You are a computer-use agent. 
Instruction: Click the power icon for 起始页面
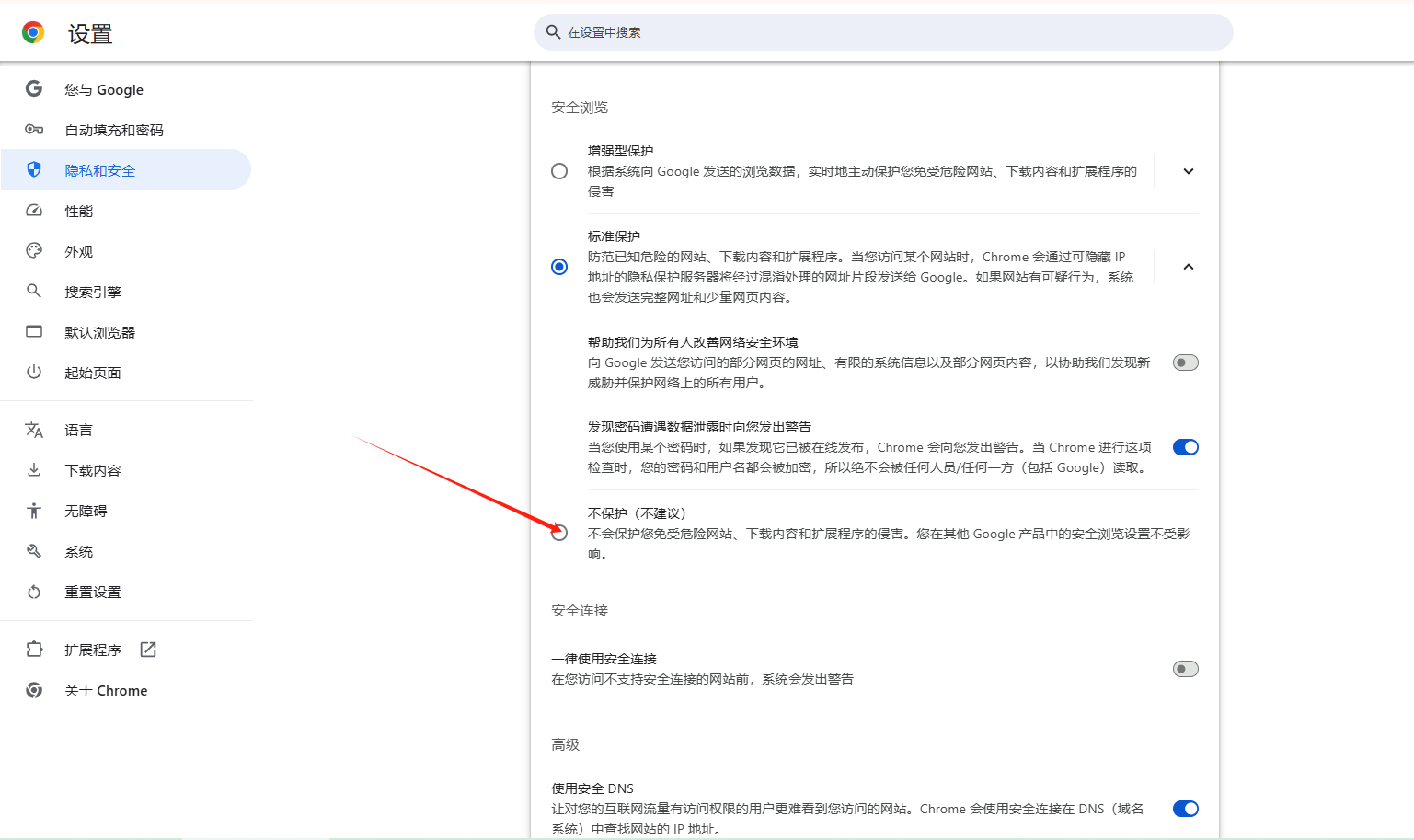point(34,373)
